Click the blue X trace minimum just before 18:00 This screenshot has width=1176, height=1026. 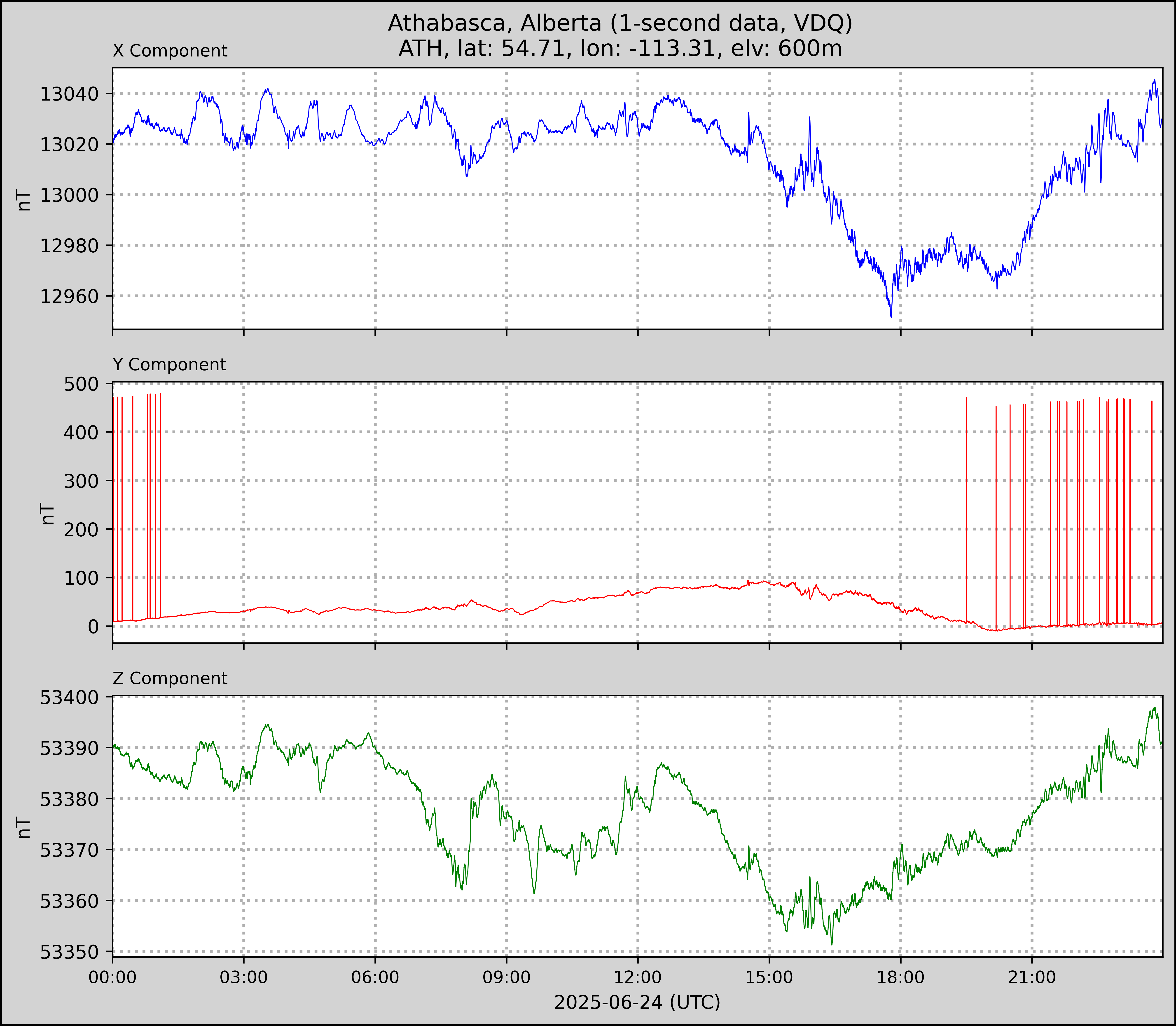click(891, 316)
